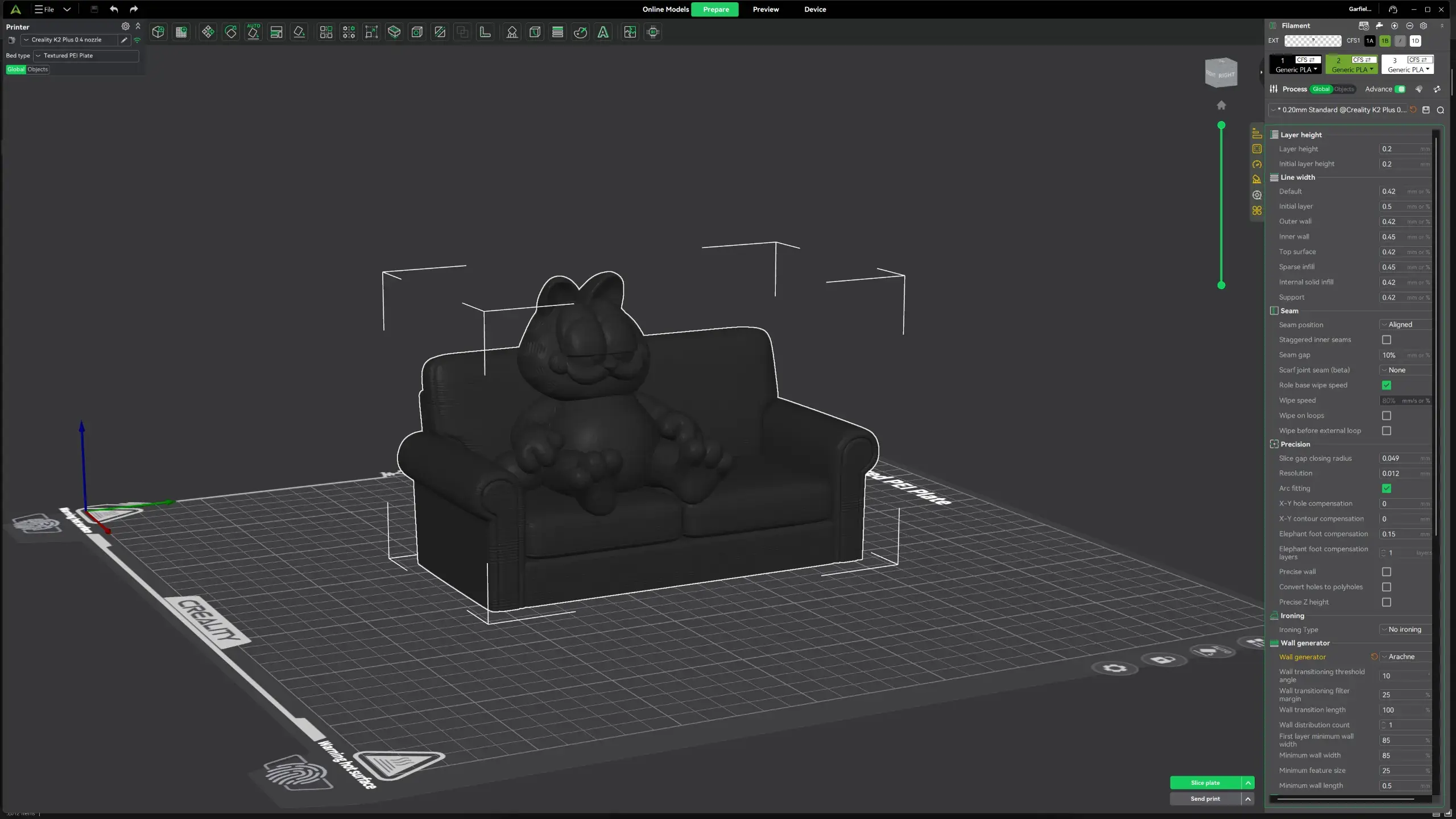This screenshot has height=819, width=1456.
Task: Open the process preset dropdown
Action: click(x=1338, y=110)
